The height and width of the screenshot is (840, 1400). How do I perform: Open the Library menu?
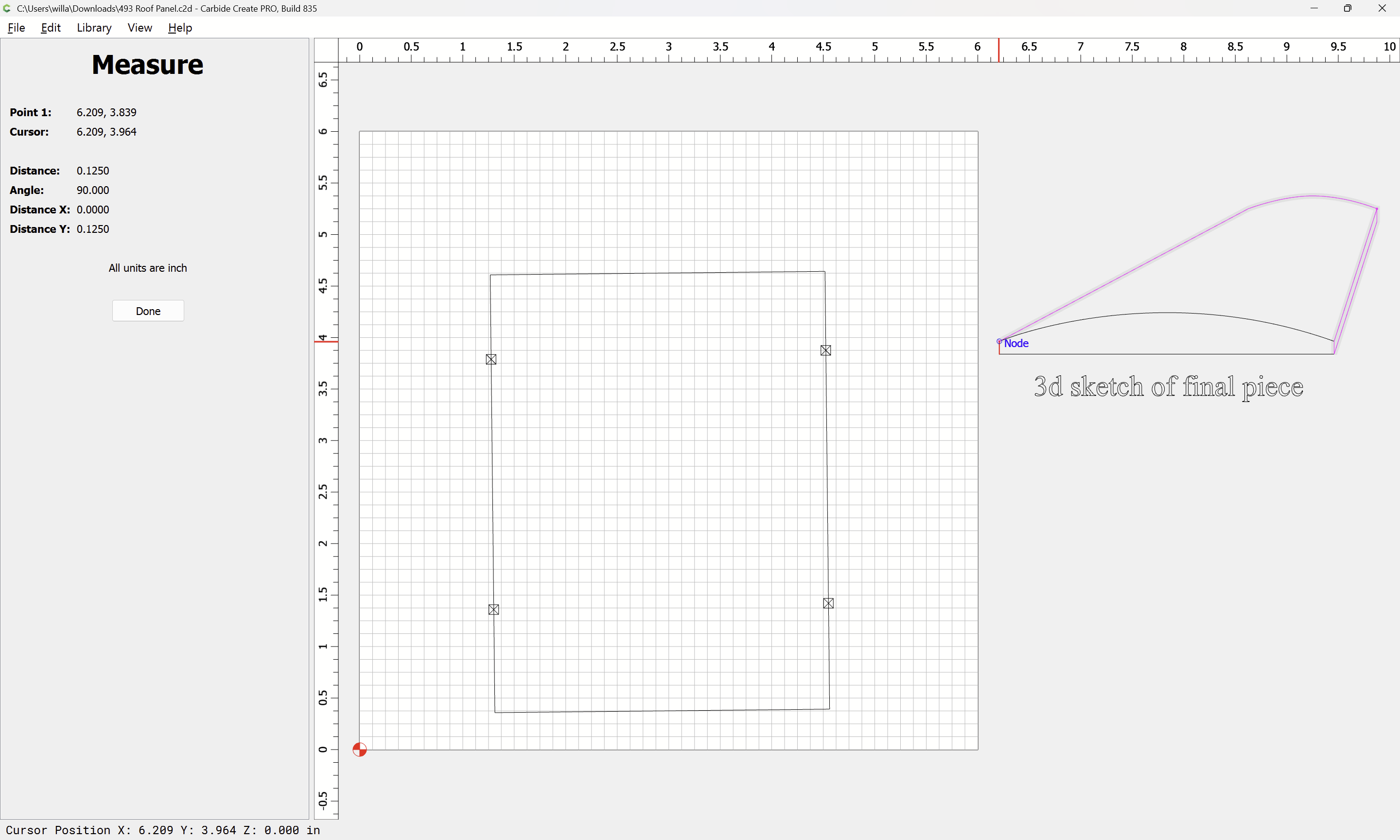tap(94, 28)
